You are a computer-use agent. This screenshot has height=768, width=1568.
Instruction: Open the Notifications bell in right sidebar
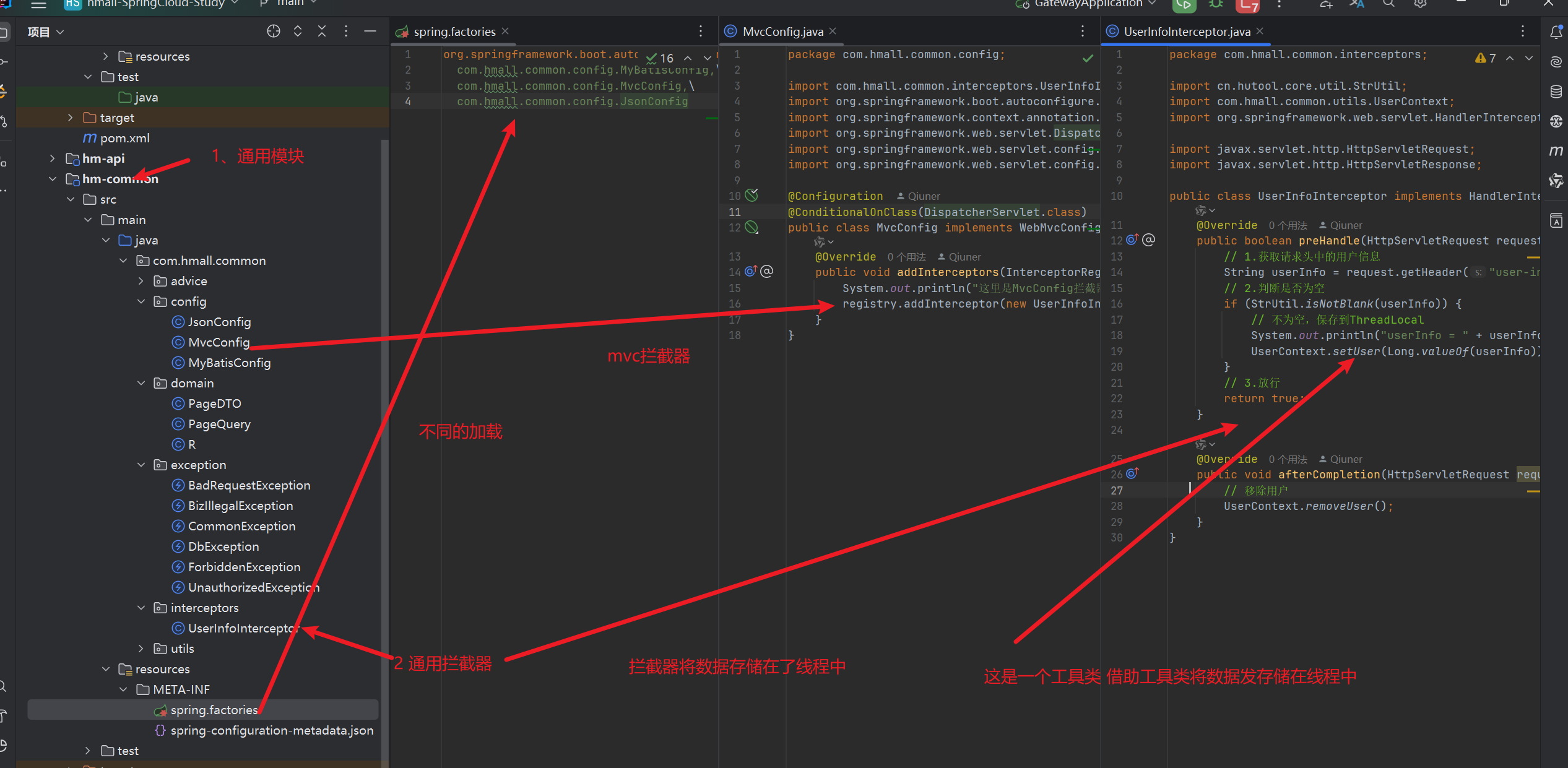pyautogui.click(x=1556, y=32)
